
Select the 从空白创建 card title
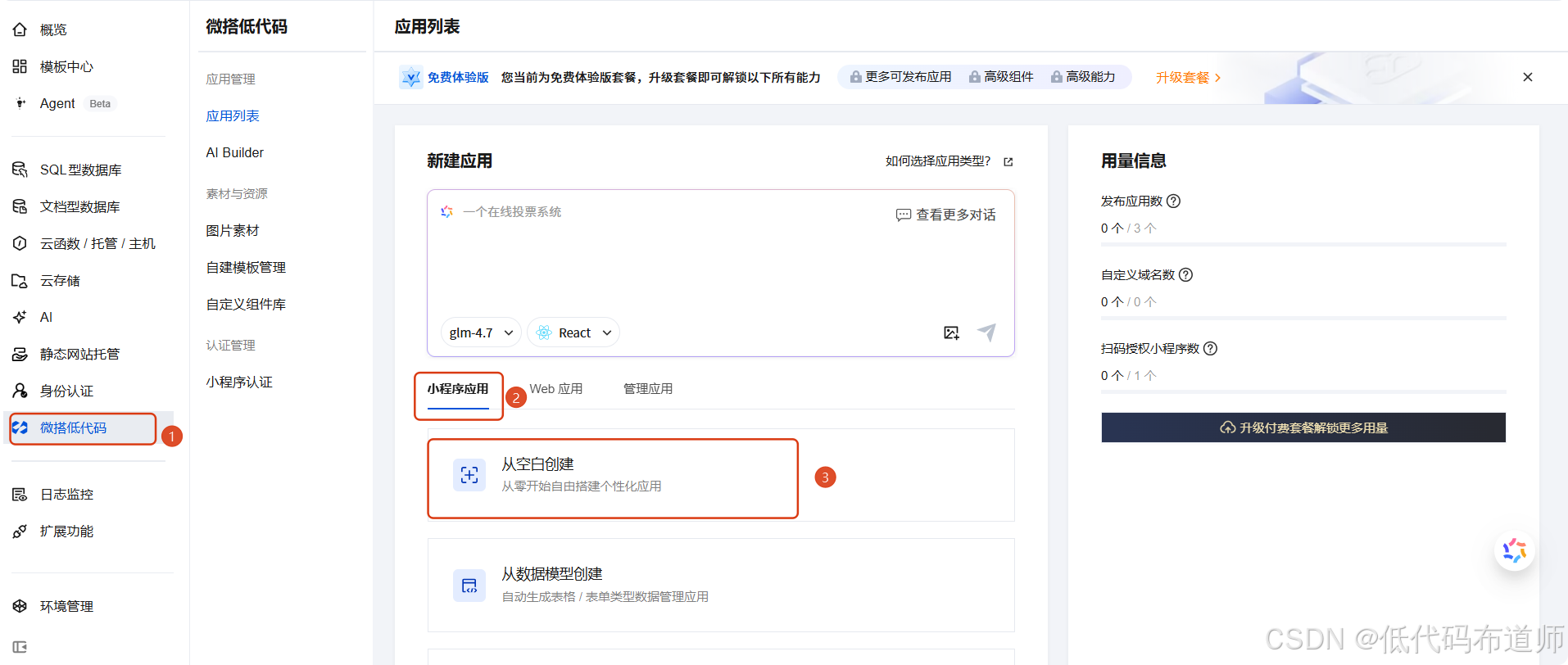538,464
